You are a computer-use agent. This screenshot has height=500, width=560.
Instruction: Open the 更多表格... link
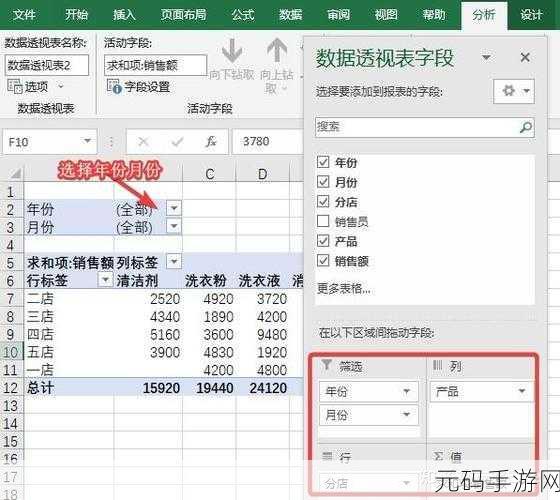[344, 288]
